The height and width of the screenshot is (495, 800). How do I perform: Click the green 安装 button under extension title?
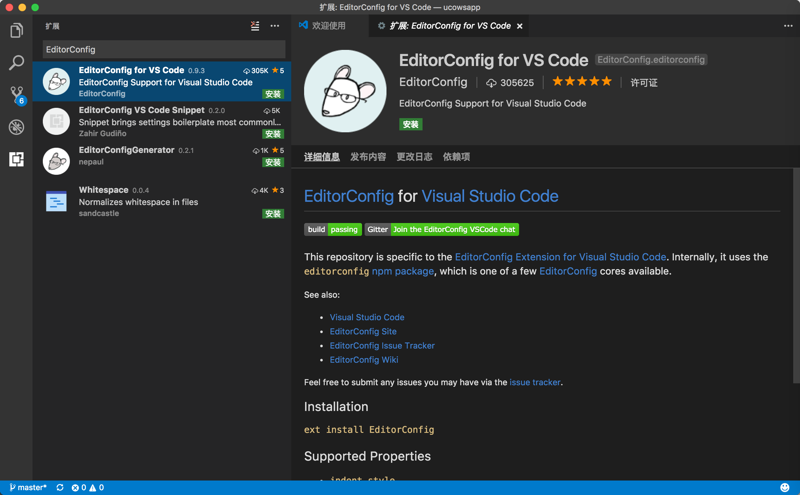pos(410,125)
